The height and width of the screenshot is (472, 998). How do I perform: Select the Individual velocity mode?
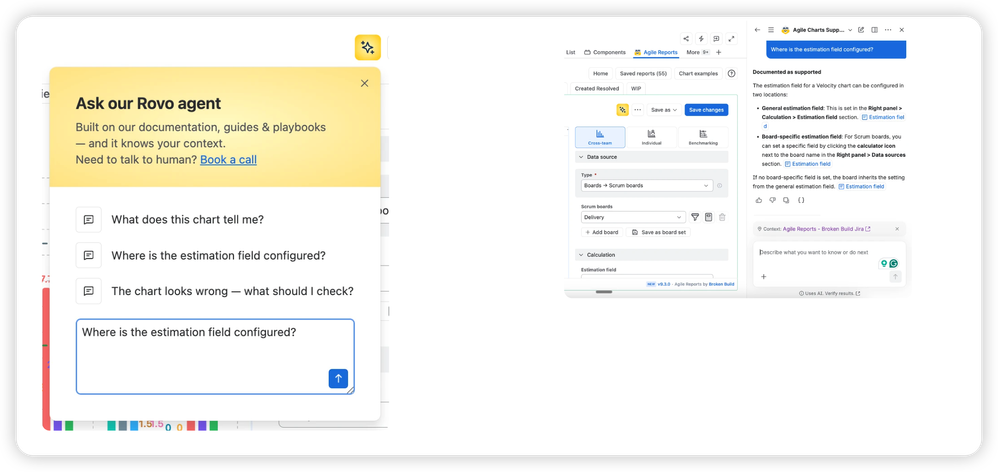pos(651,137)
